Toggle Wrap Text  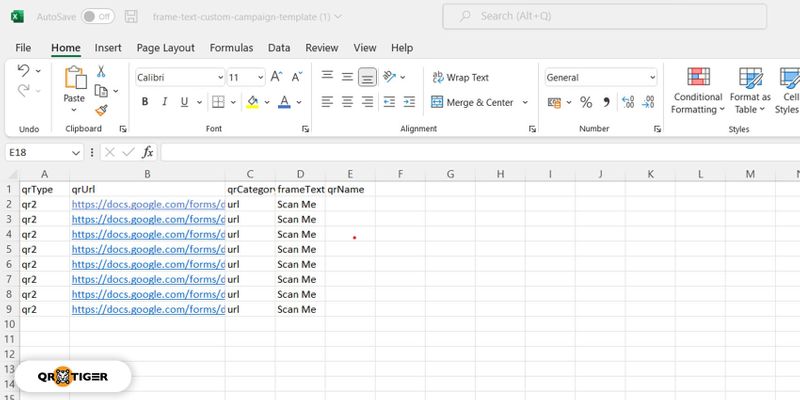pos(460,77)
